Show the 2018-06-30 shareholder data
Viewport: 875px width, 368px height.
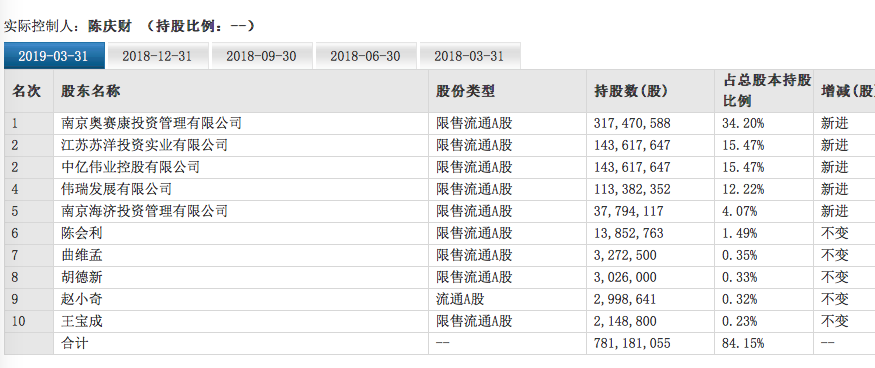366,56
